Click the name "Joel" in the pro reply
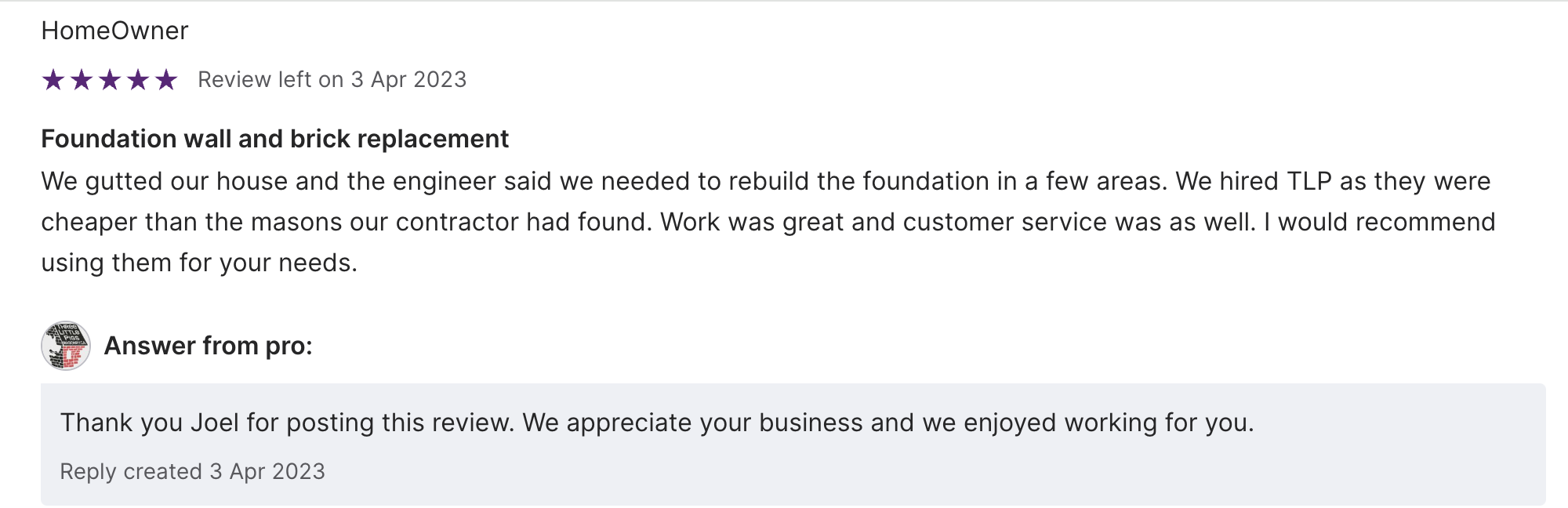 pos(215,423)
